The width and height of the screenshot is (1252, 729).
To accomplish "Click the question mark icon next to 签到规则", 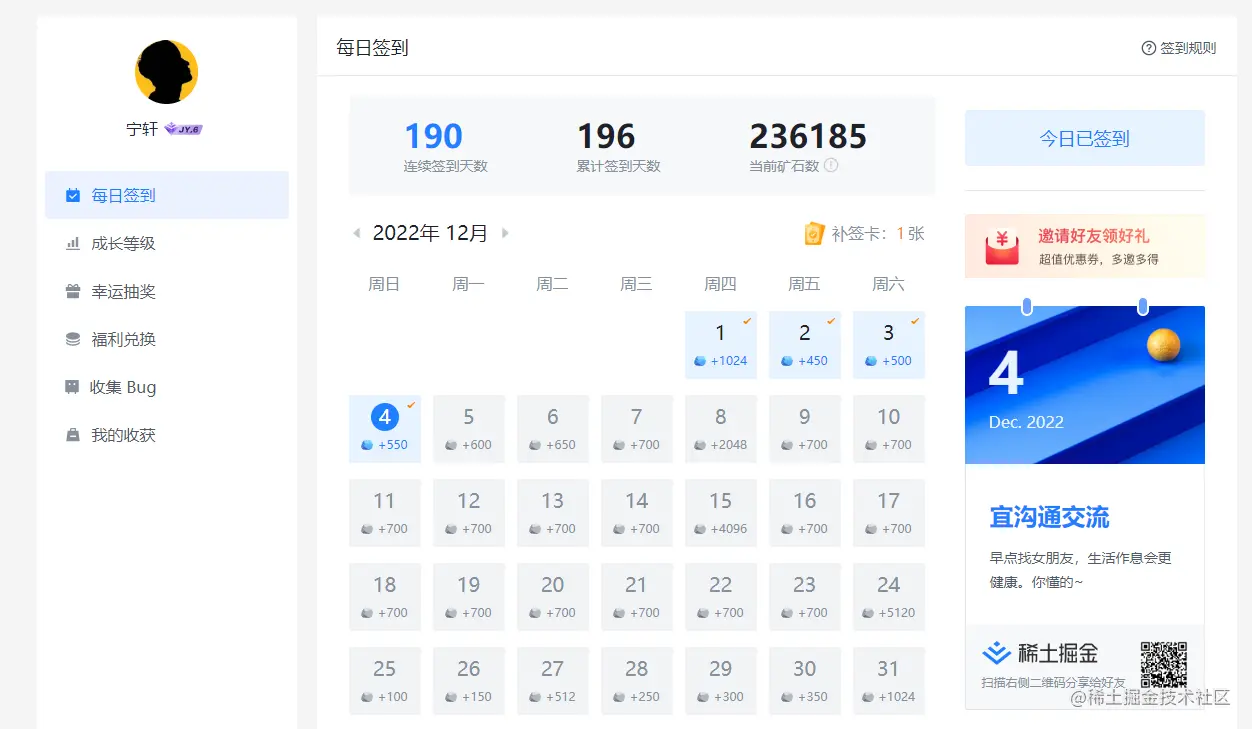I will point(1149,48).
